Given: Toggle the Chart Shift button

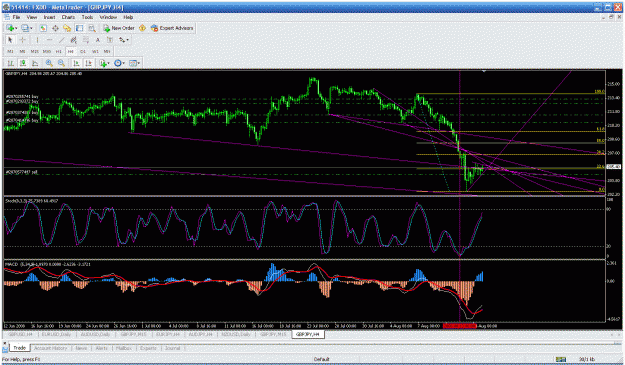Looking at the screenshot, I should (x=88, y=63).
